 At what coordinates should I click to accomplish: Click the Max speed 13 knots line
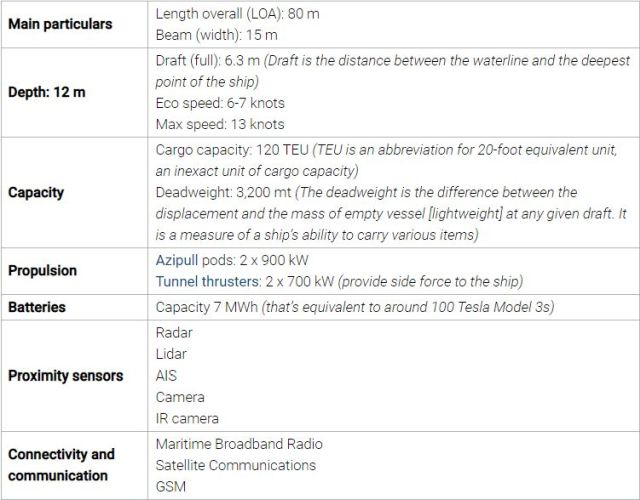coord(220,124)
